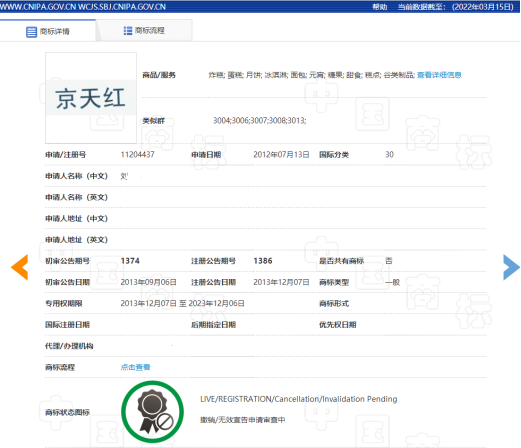Go to previous trademark with orange arrow

click(x=19, y=267)
